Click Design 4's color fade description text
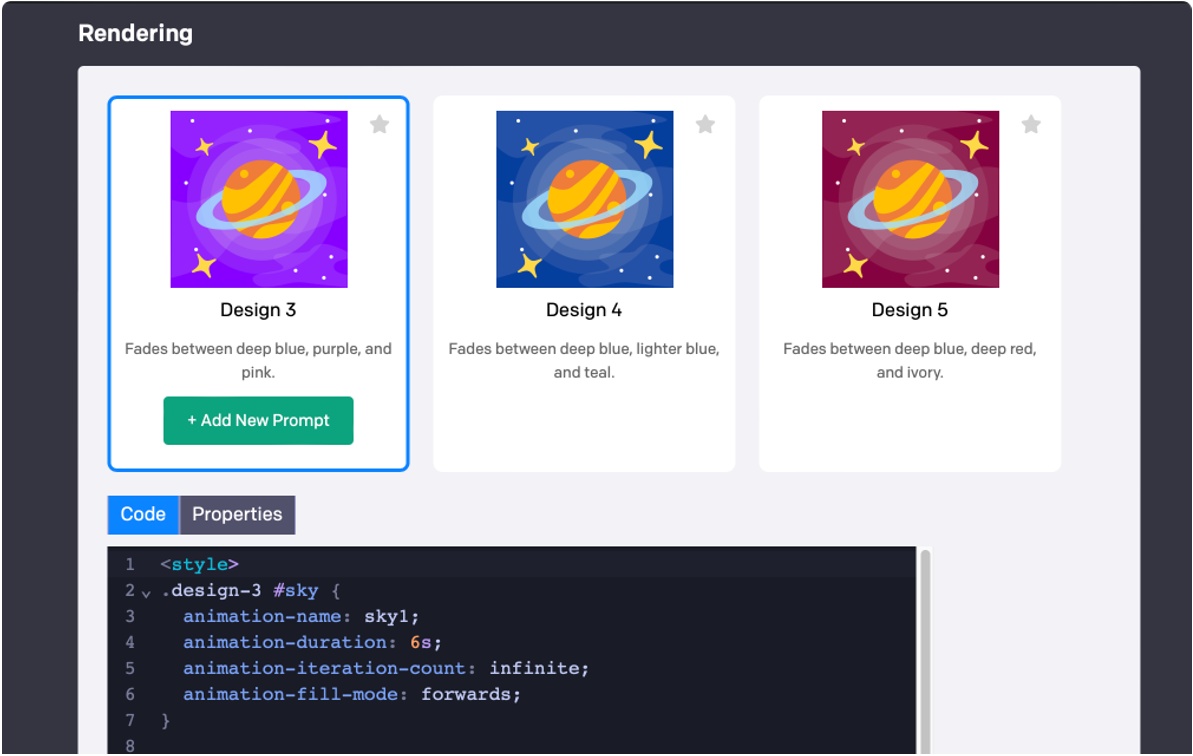This screenshot has width=1193, height=756. [x=583, y=360]
